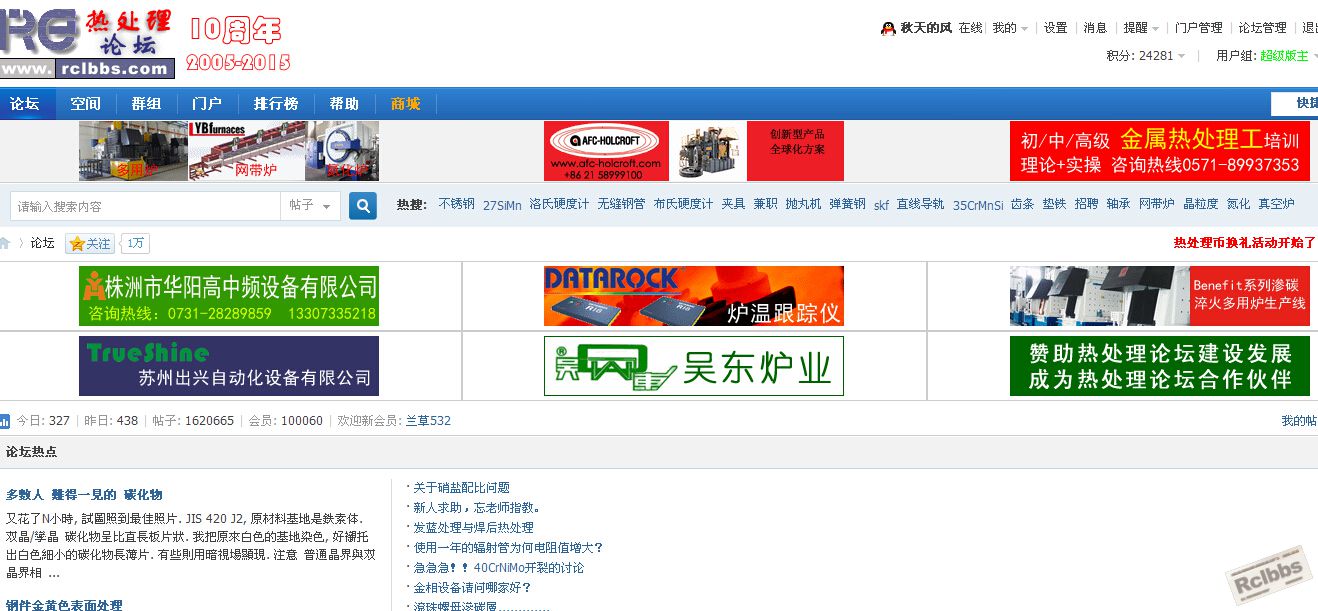
Task: Open the hot topic 钢件金黄色表面处理
Action: [64, 604]
